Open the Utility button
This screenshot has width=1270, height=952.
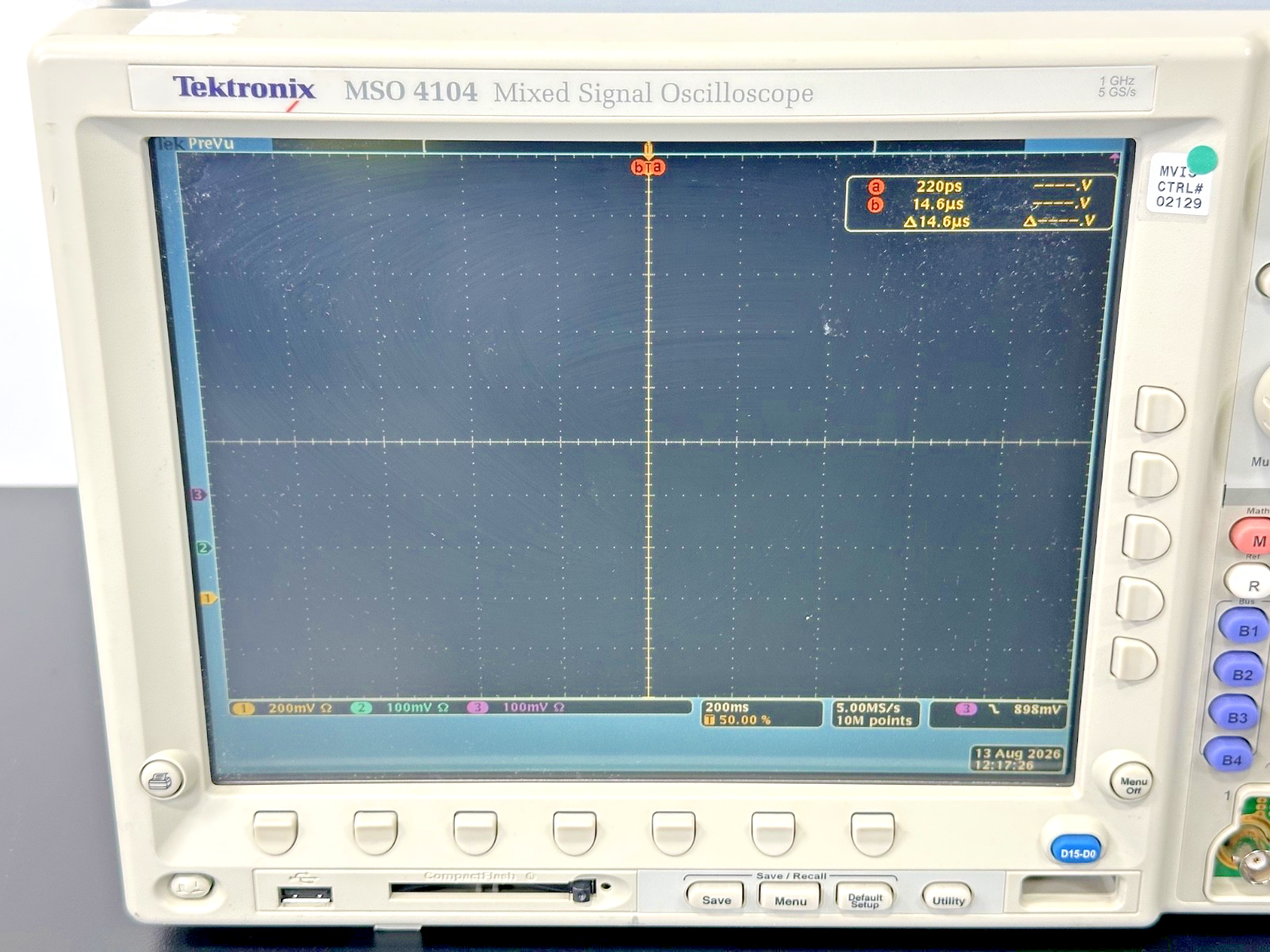pyautogui.click(x=948, y=899)
